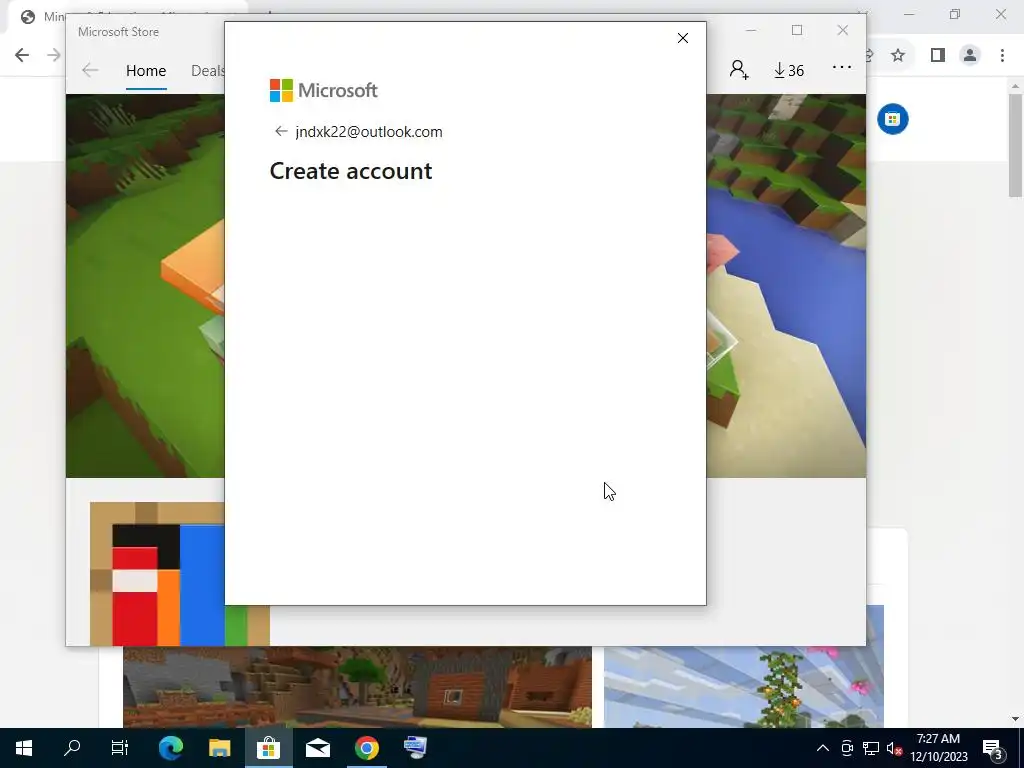Switch to Microsoft Store taskbar icon
The height and width of the screenshot is (768, 1024).
click(x=268, y=748)
